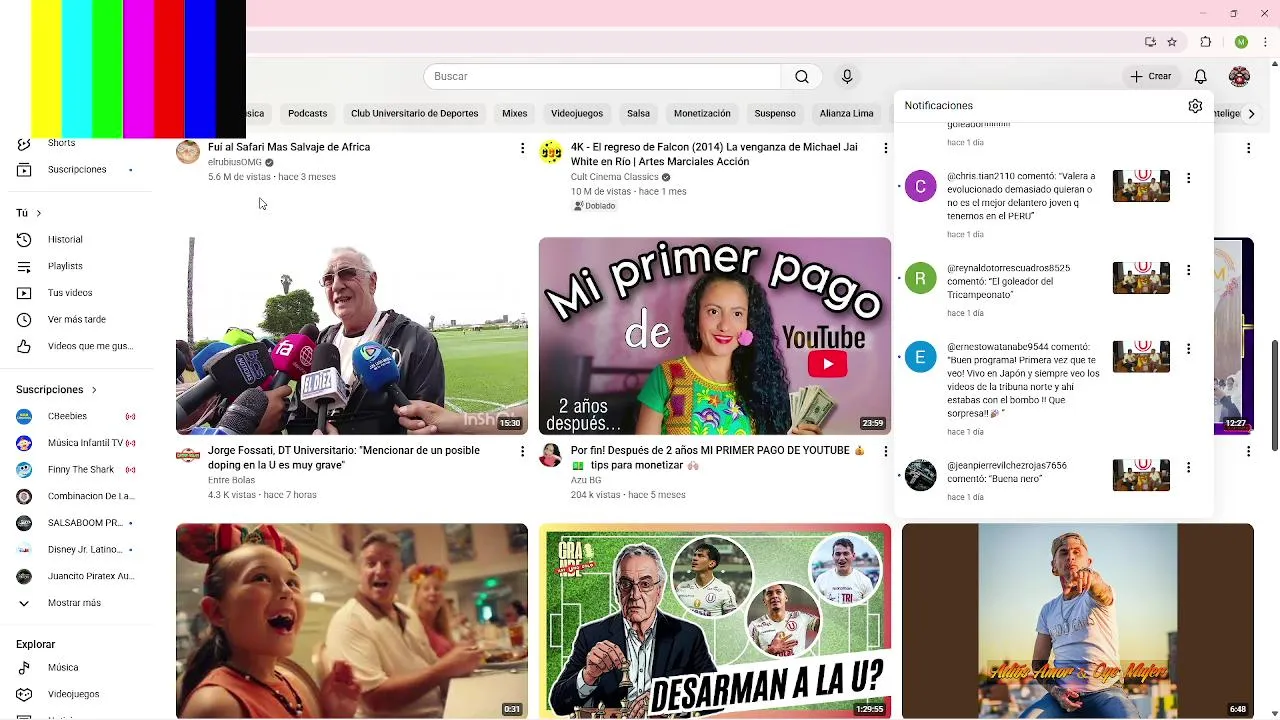
Task: Open Entre Bolas channel name link
Action: point(231,480)
